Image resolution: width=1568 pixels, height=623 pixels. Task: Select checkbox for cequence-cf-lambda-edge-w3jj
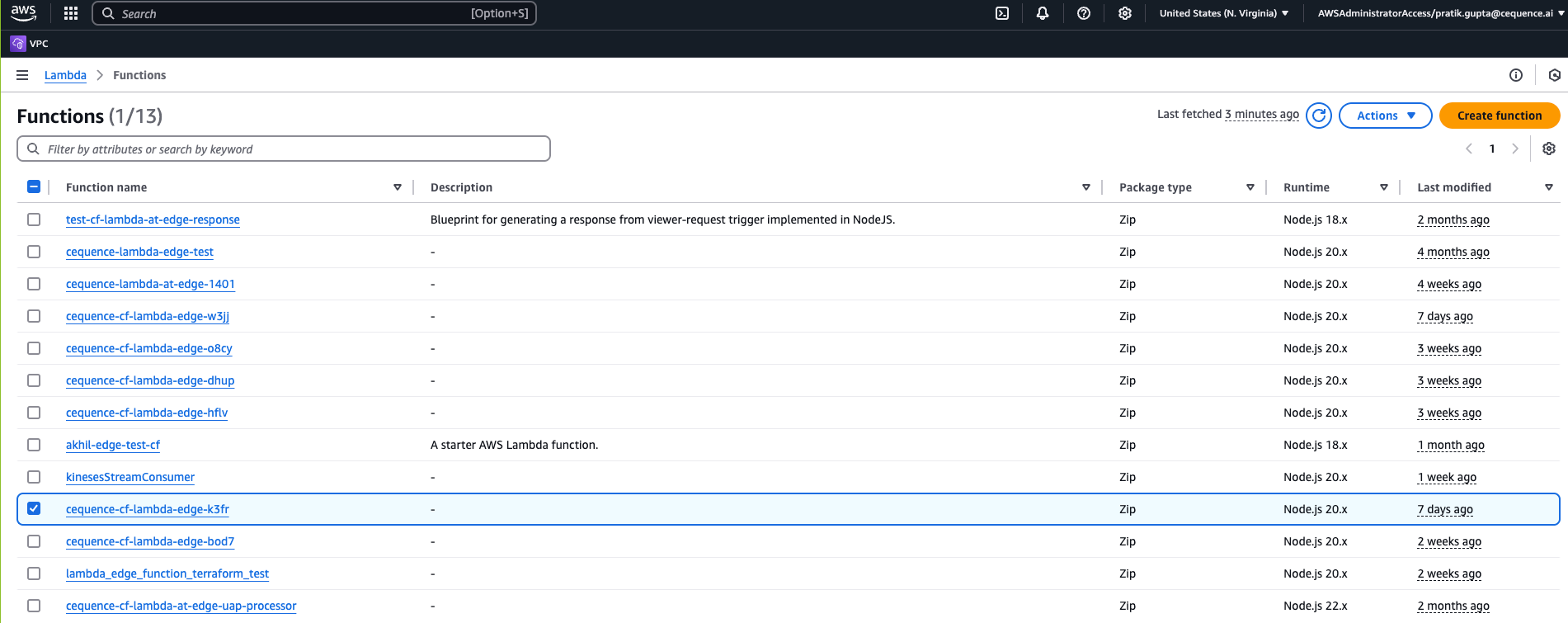34,316
